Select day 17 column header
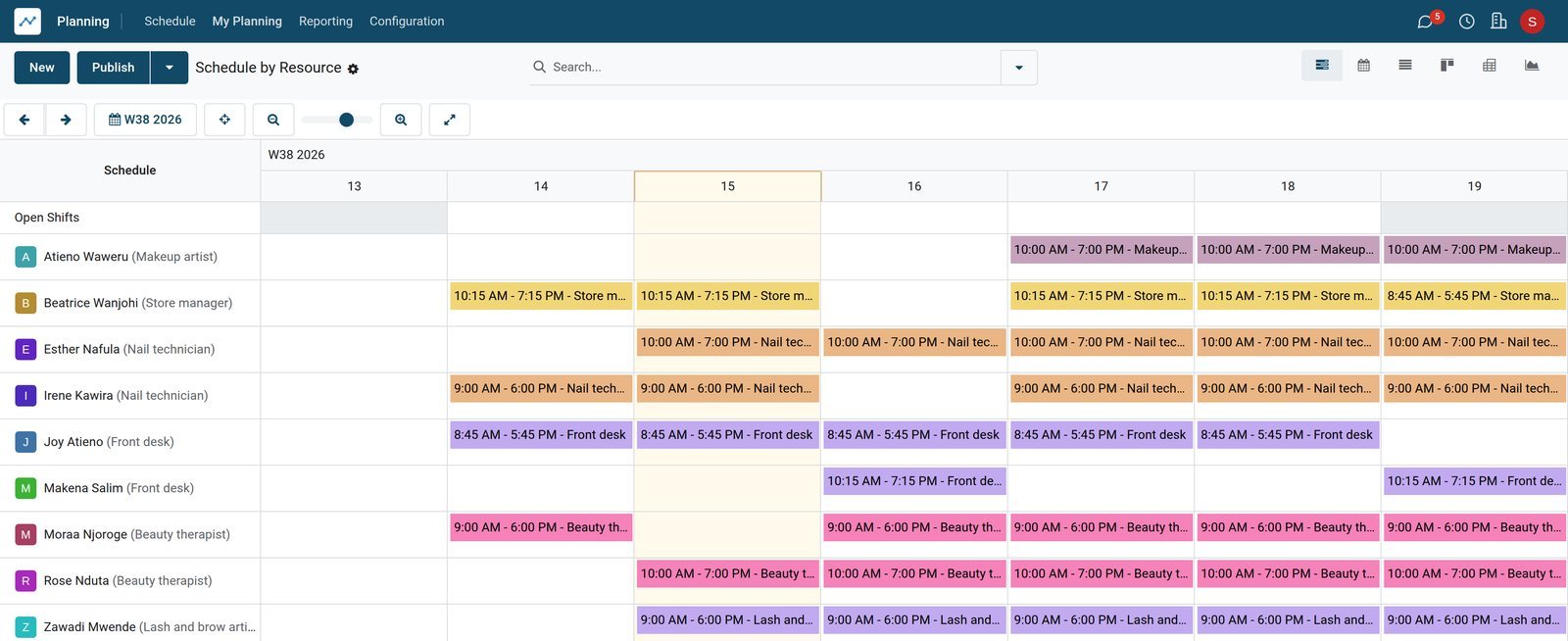This screenshot has height=641, width=1568. [1101, 186]
